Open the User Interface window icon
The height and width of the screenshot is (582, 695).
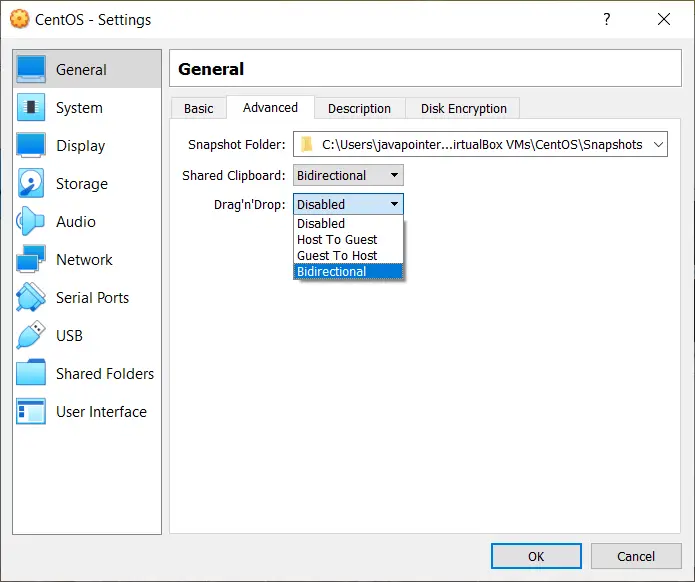31,411
